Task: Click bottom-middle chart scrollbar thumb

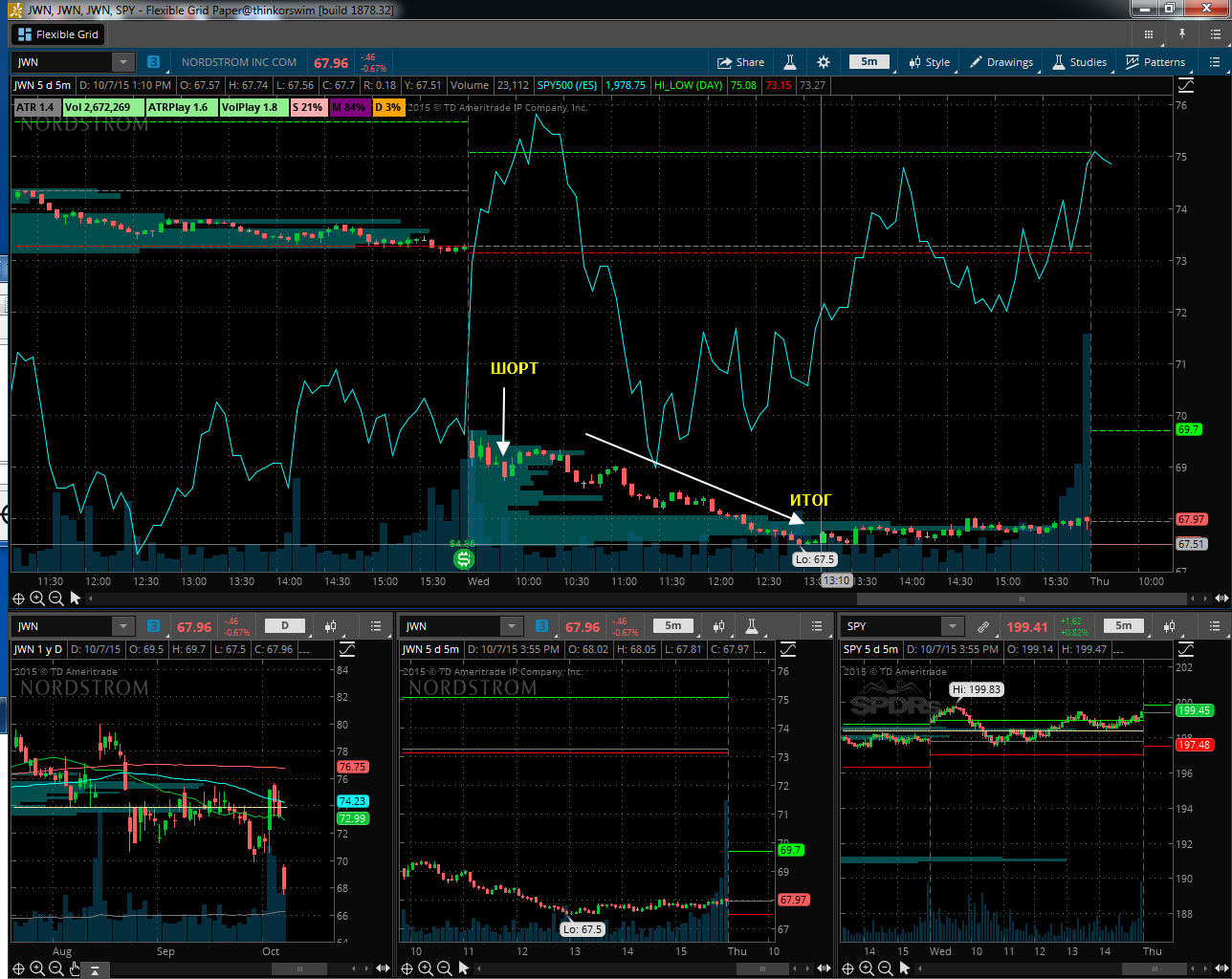Action: (762, 968)
